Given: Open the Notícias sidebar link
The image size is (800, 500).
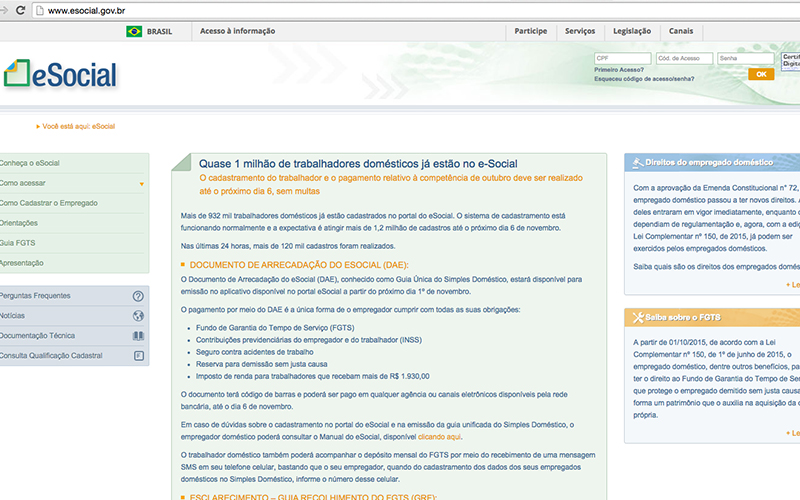Looking at the screenshot, I should coord(12,316).
